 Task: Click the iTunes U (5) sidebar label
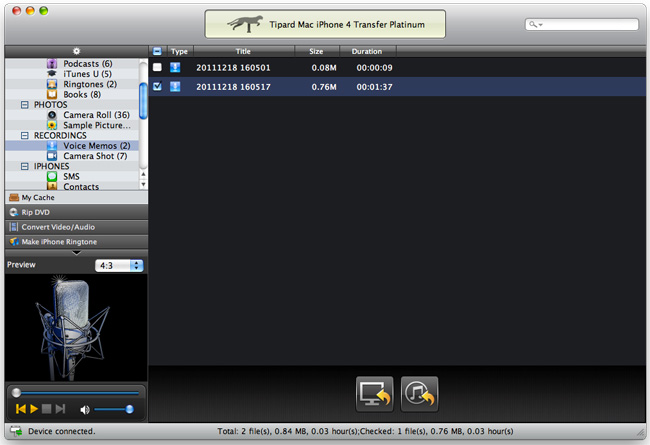click(x=87, y=74)
